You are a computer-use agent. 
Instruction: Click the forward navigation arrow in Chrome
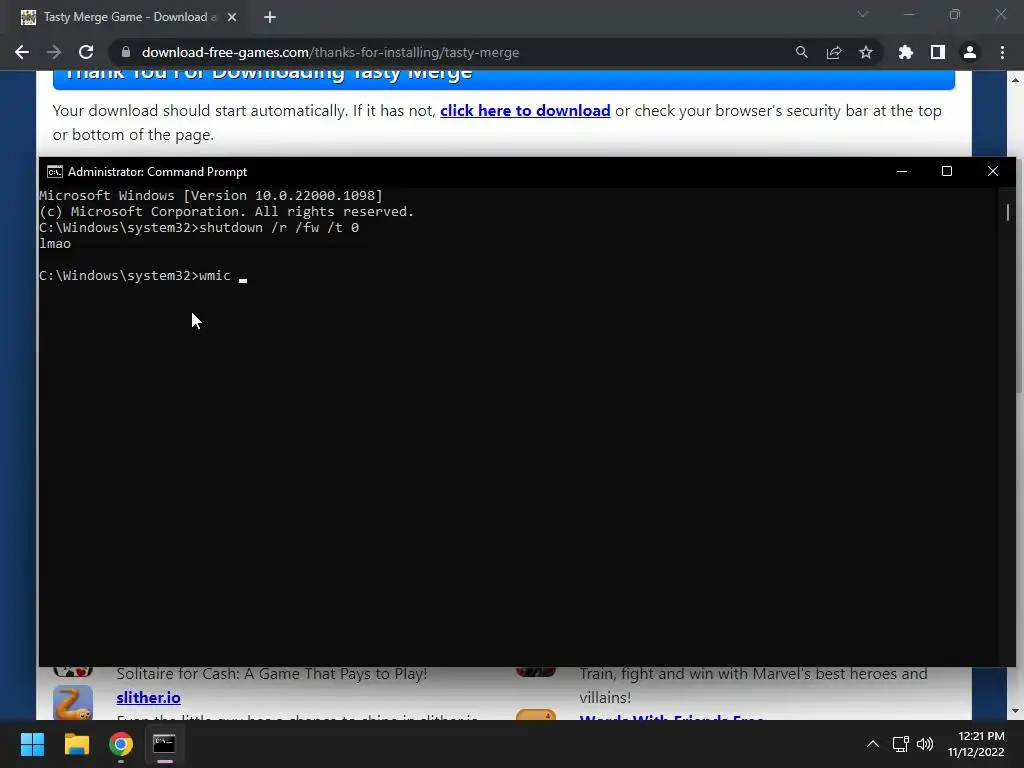click(54, 52)
